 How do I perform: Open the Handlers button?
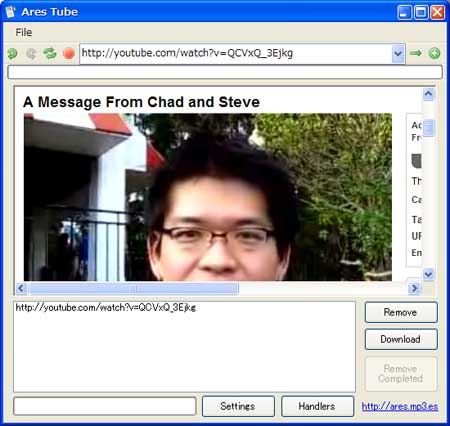click(x=317, y=406)
